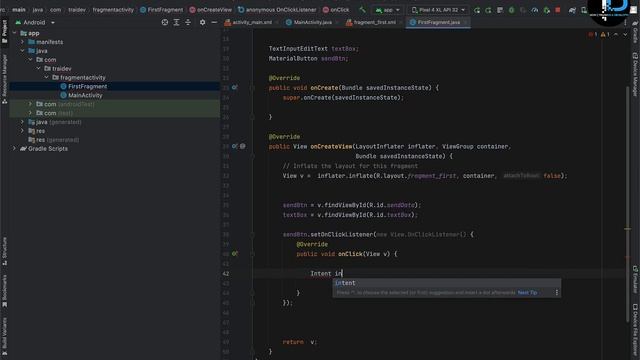Select FirstFragment in project tree
The width and height of the screenshot is (640, 360).
(x=84, y=86)
